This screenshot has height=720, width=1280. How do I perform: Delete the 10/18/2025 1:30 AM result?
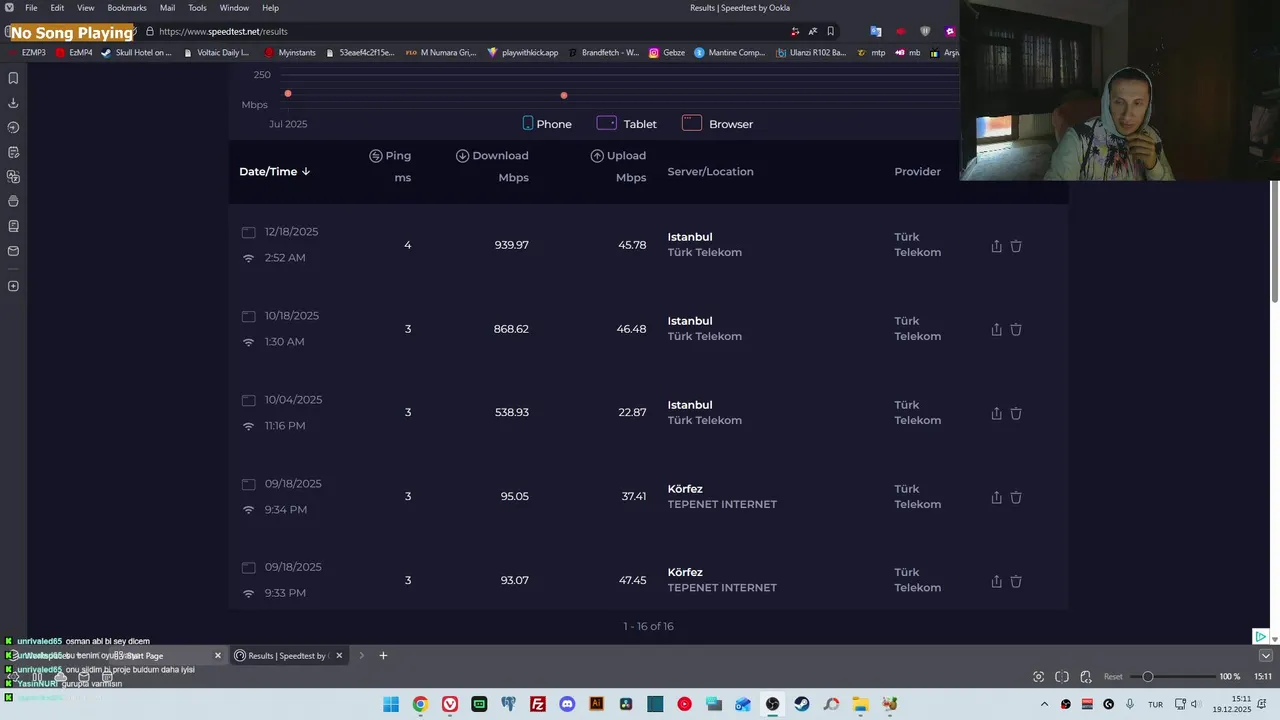tap(1016, 329)
